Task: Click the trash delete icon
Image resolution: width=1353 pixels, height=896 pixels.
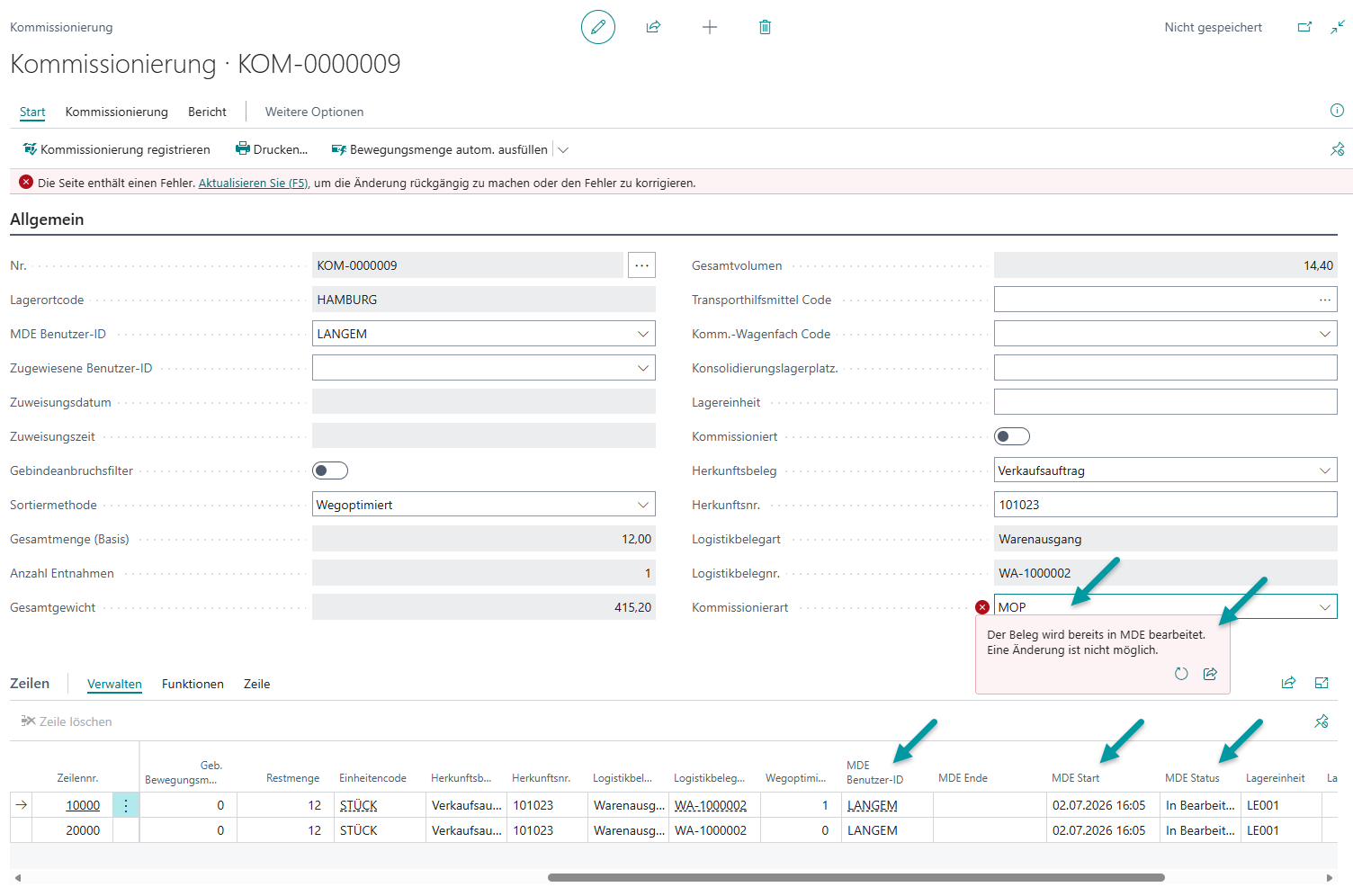Action: (765, 27)
